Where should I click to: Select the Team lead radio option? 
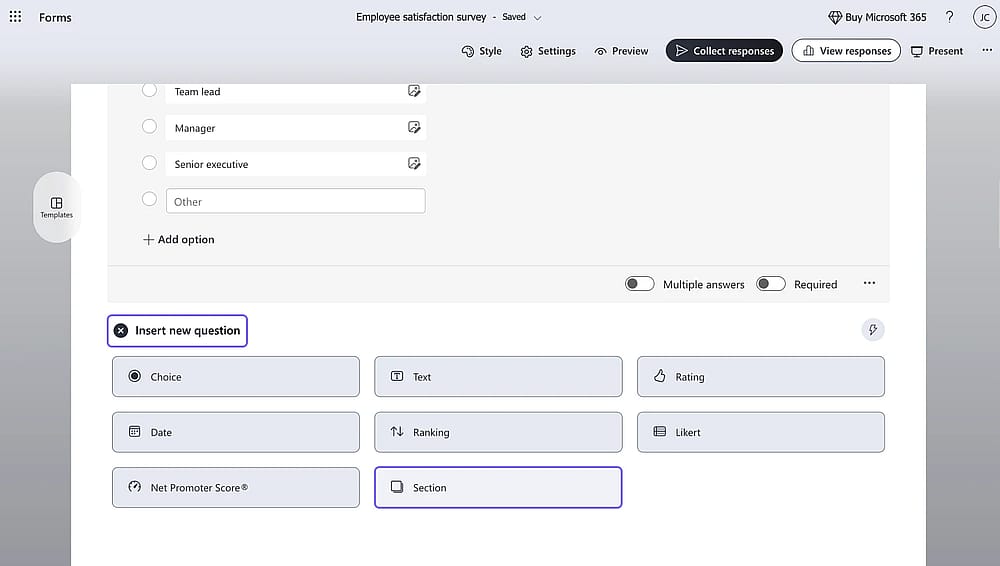tap(149, 90)
